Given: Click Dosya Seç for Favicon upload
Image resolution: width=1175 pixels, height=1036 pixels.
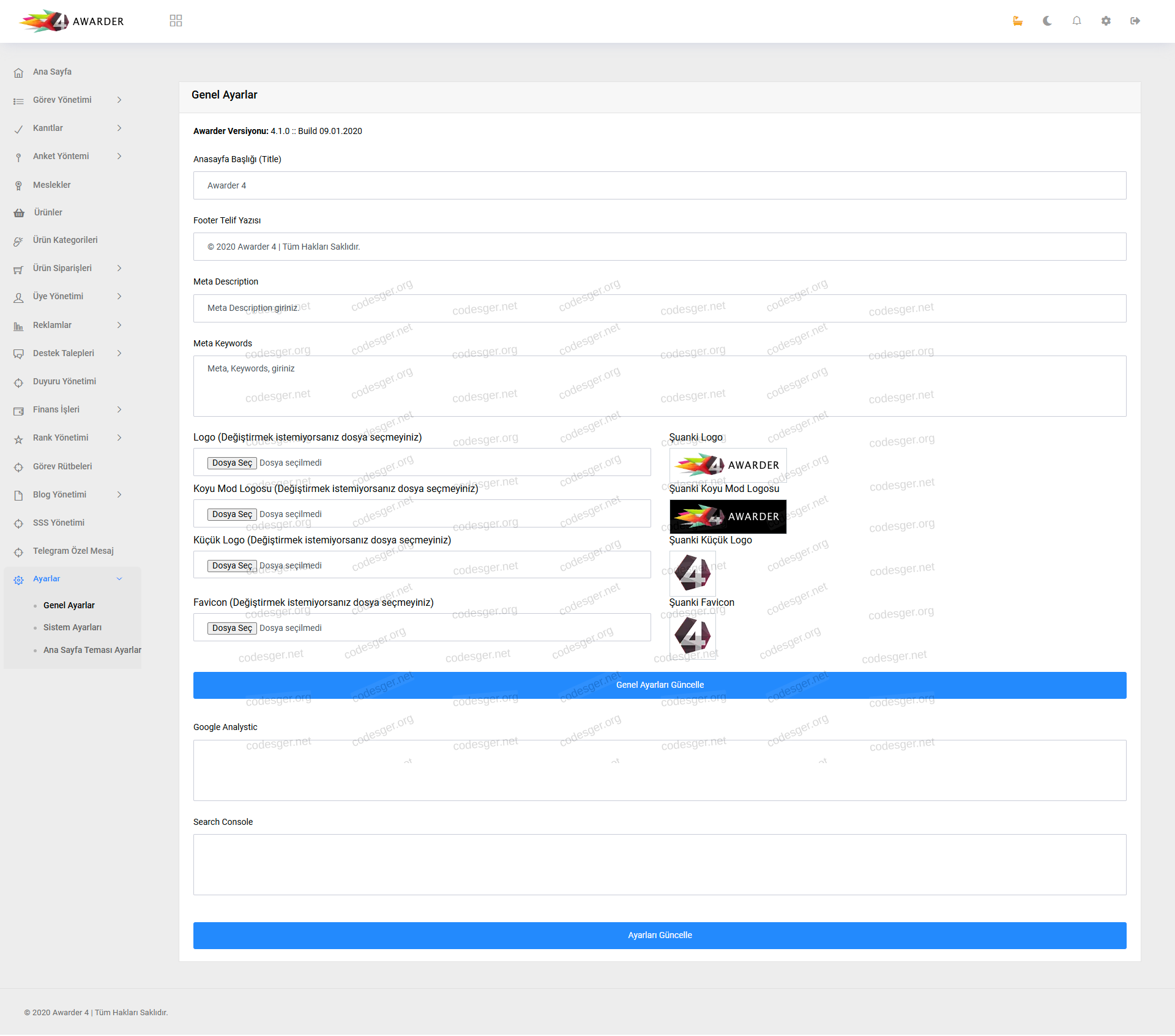Looking at the screenshot, I should click(232, 628).
